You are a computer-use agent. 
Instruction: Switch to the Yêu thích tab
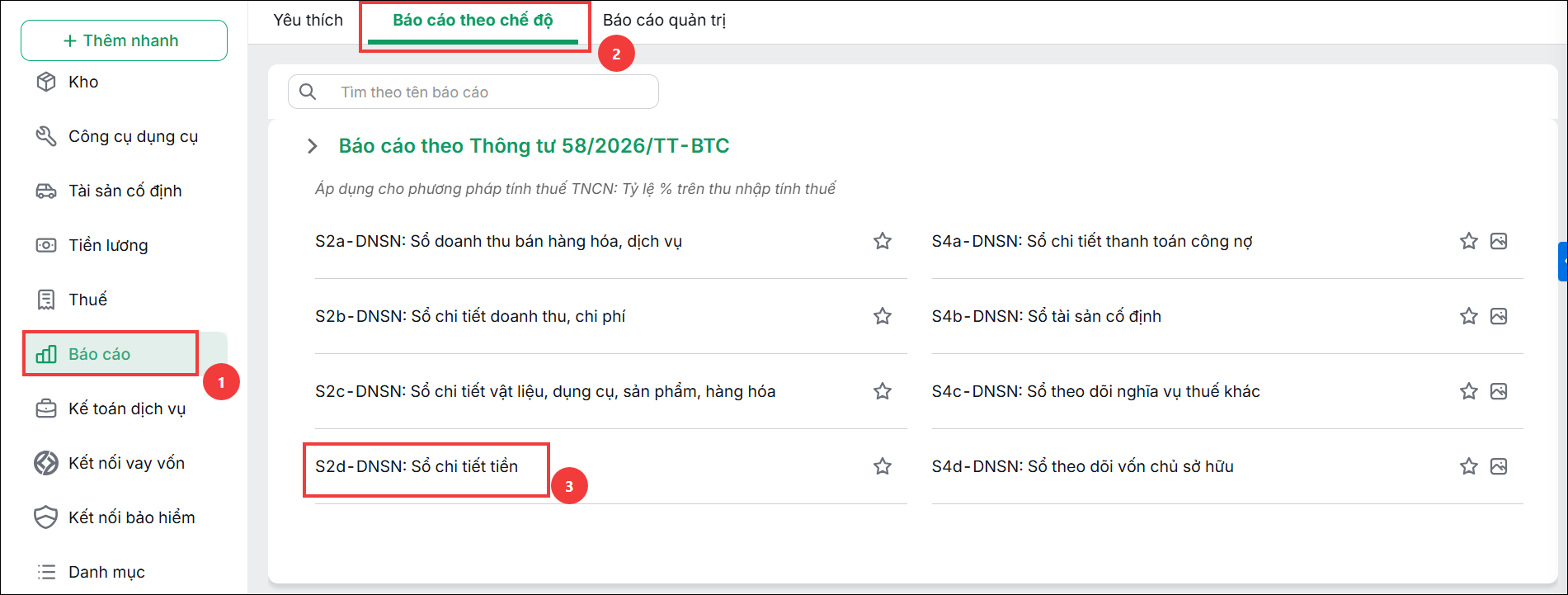(x=308, y=20)
